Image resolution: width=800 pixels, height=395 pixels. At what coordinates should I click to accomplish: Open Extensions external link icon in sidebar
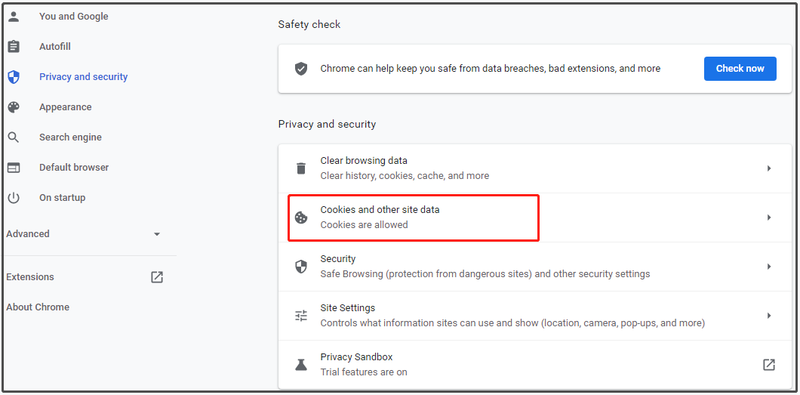click(x=157, y=277)
